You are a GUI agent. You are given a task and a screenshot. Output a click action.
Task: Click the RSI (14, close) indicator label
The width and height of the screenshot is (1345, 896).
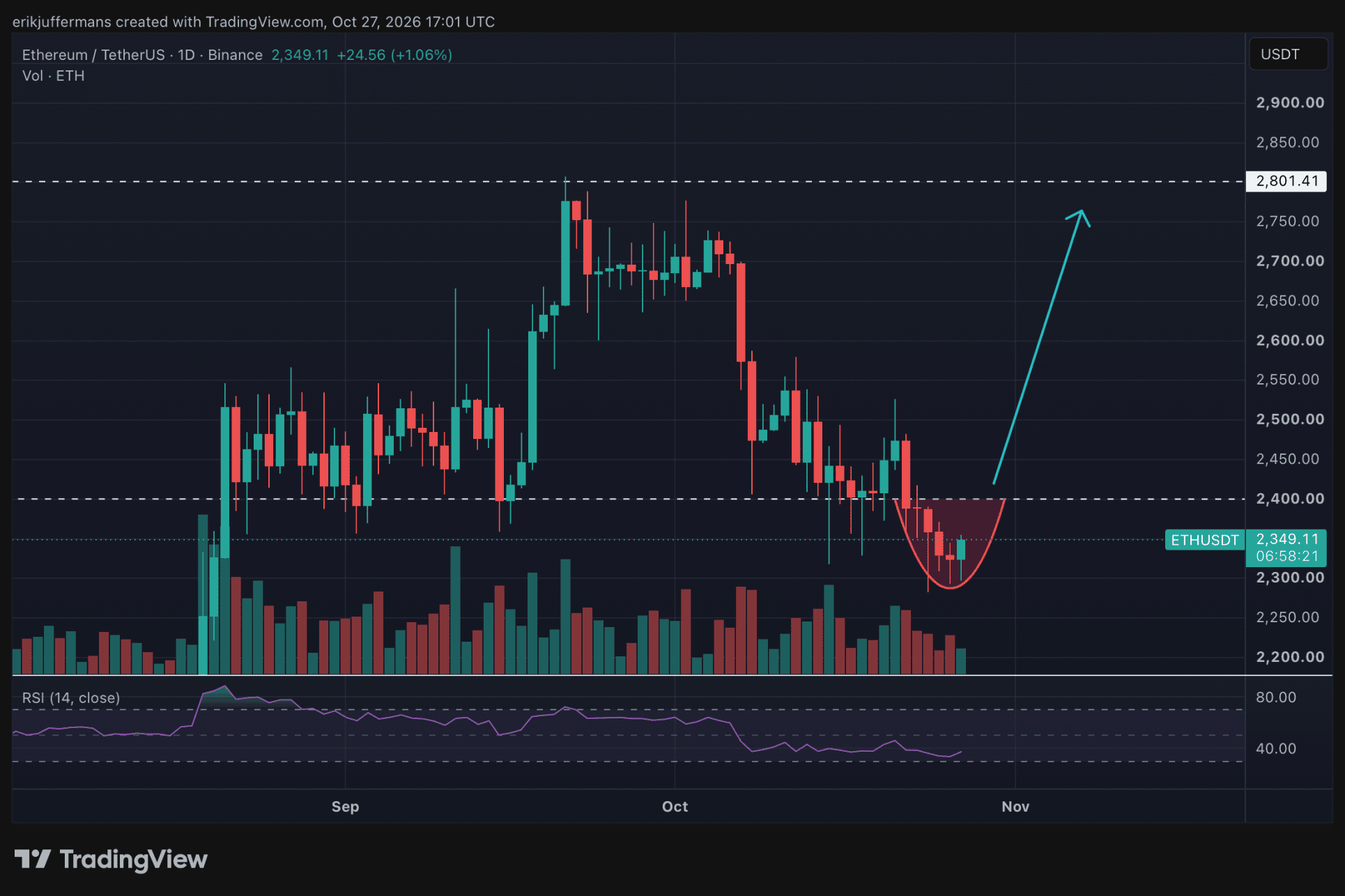pyautogui.click(x=71, y=697)
